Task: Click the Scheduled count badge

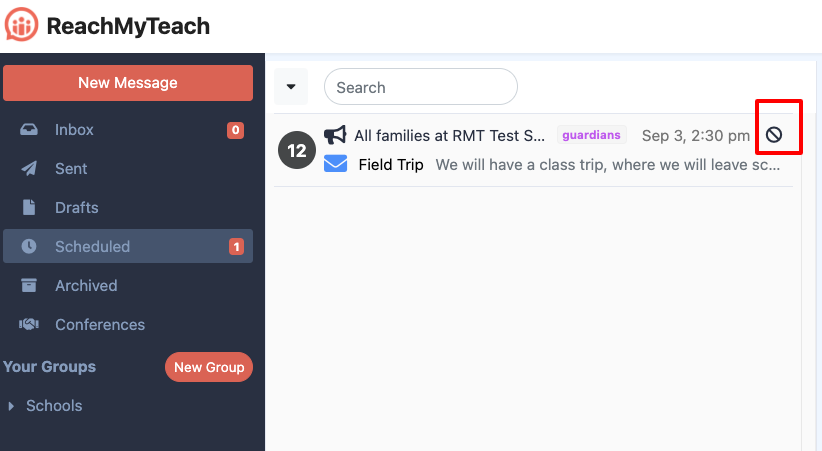Action: [x=236, y=247]
